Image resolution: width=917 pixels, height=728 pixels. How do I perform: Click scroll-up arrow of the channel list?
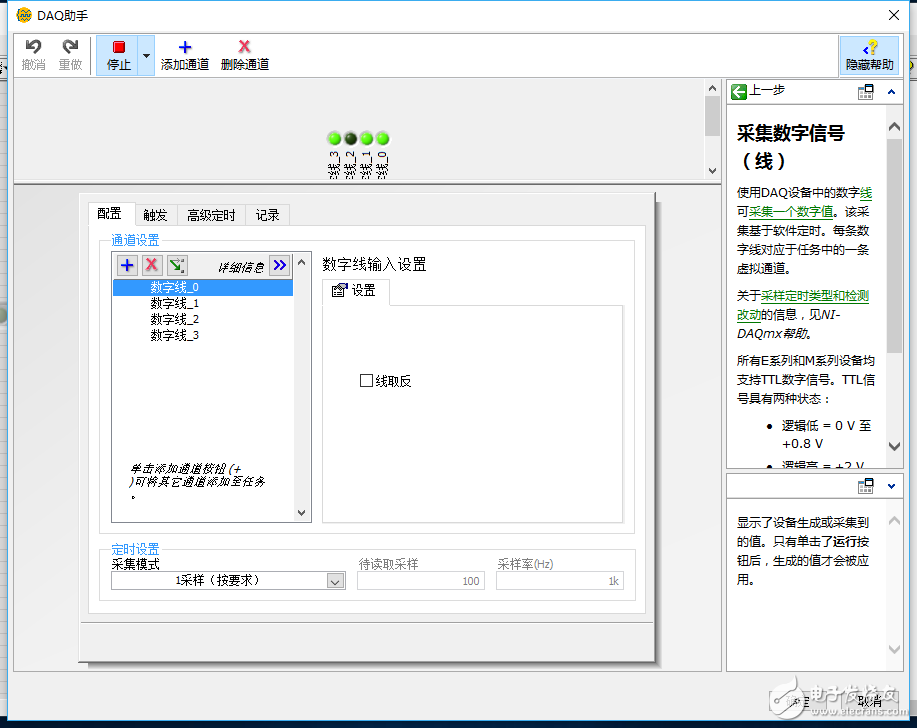(302, 263)
